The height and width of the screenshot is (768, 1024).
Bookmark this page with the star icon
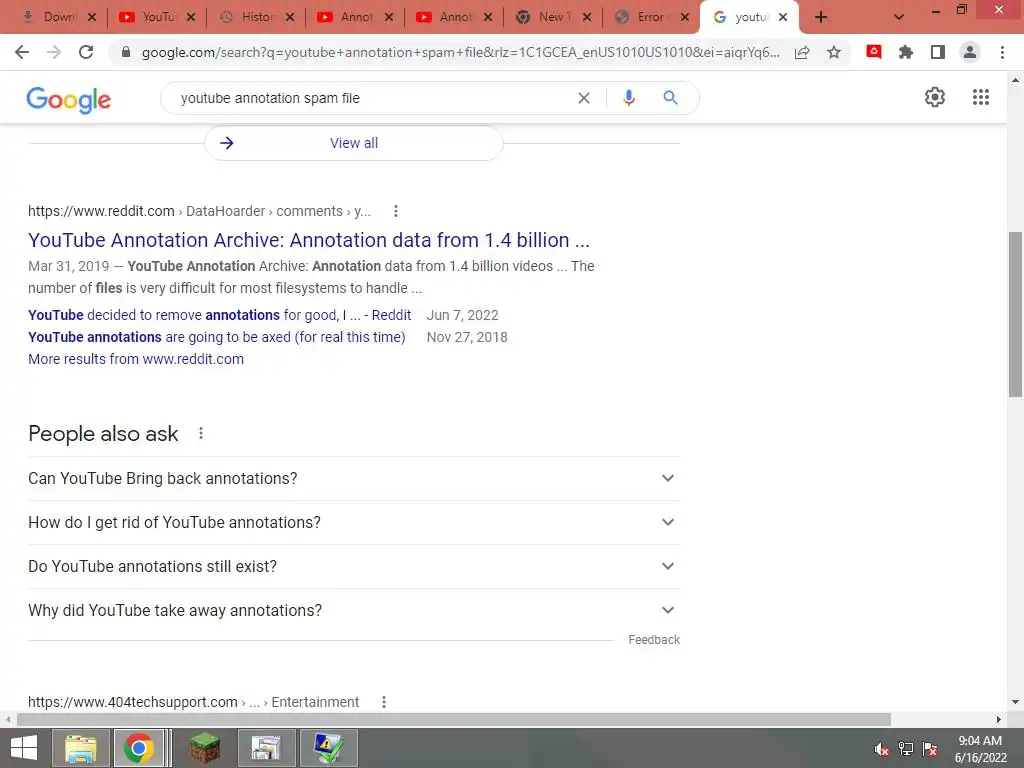pyautogui.click(x=834, y=52)
